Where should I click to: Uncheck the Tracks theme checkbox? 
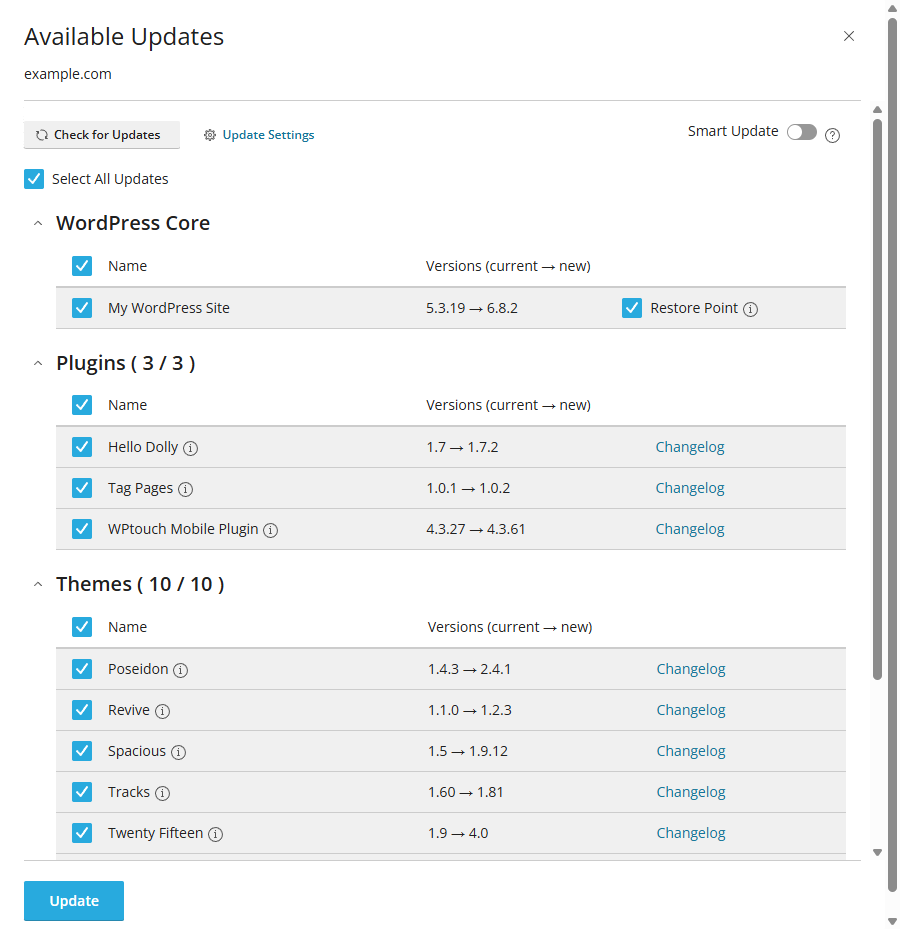(x=82, y=792)
